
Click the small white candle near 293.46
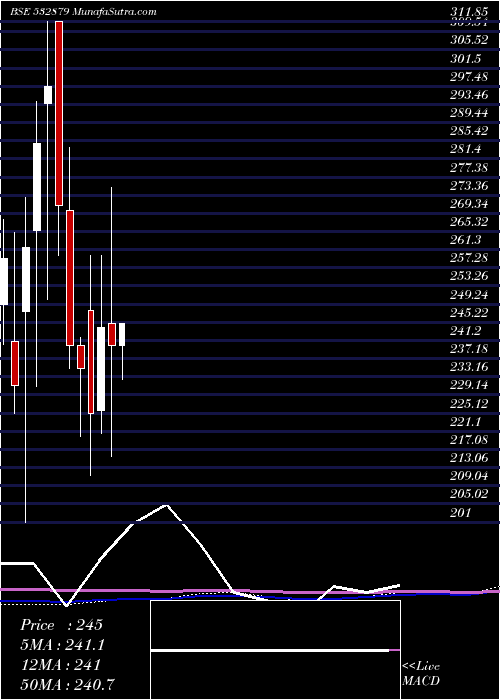point(48,95)
